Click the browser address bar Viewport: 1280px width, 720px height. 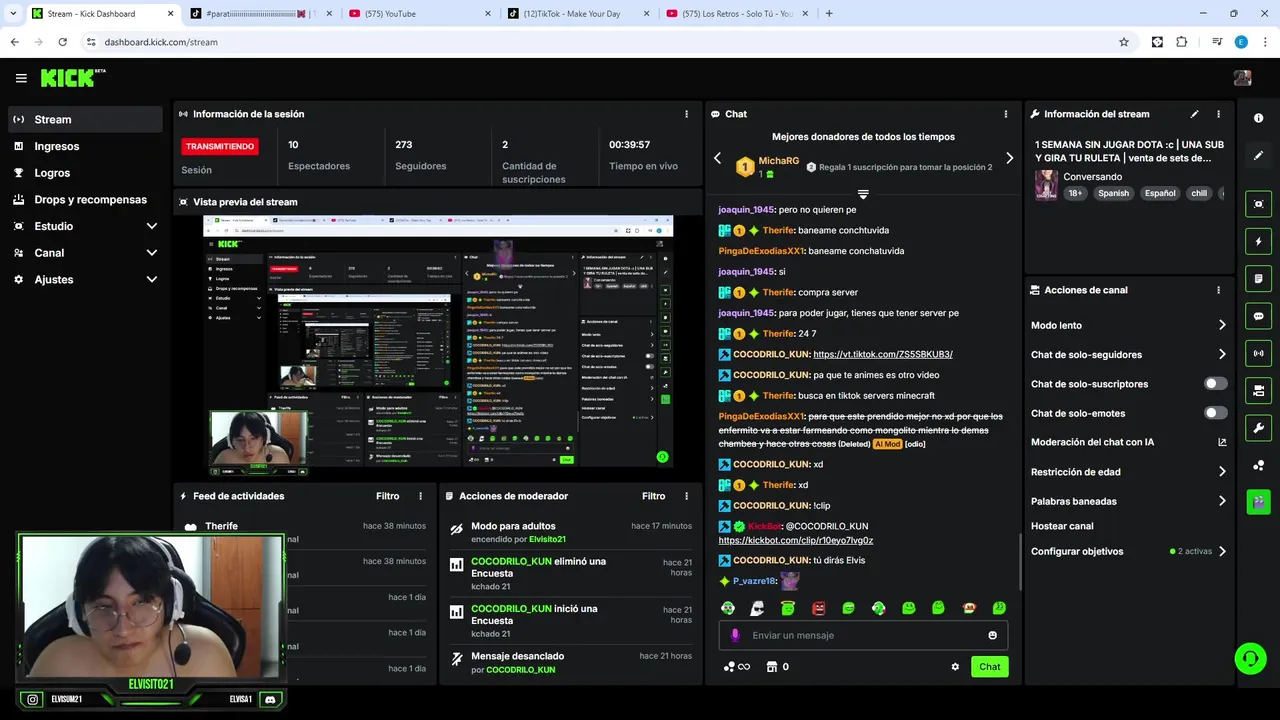[x=600, y=42]
